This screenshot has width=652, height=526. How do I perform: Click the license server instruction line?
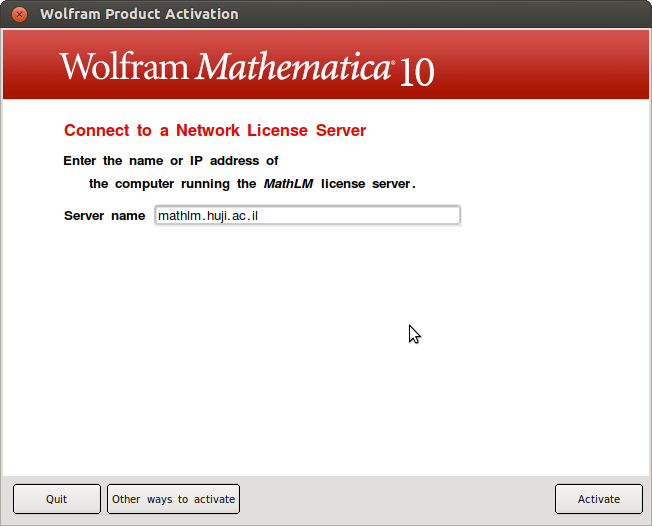point(251,184)
